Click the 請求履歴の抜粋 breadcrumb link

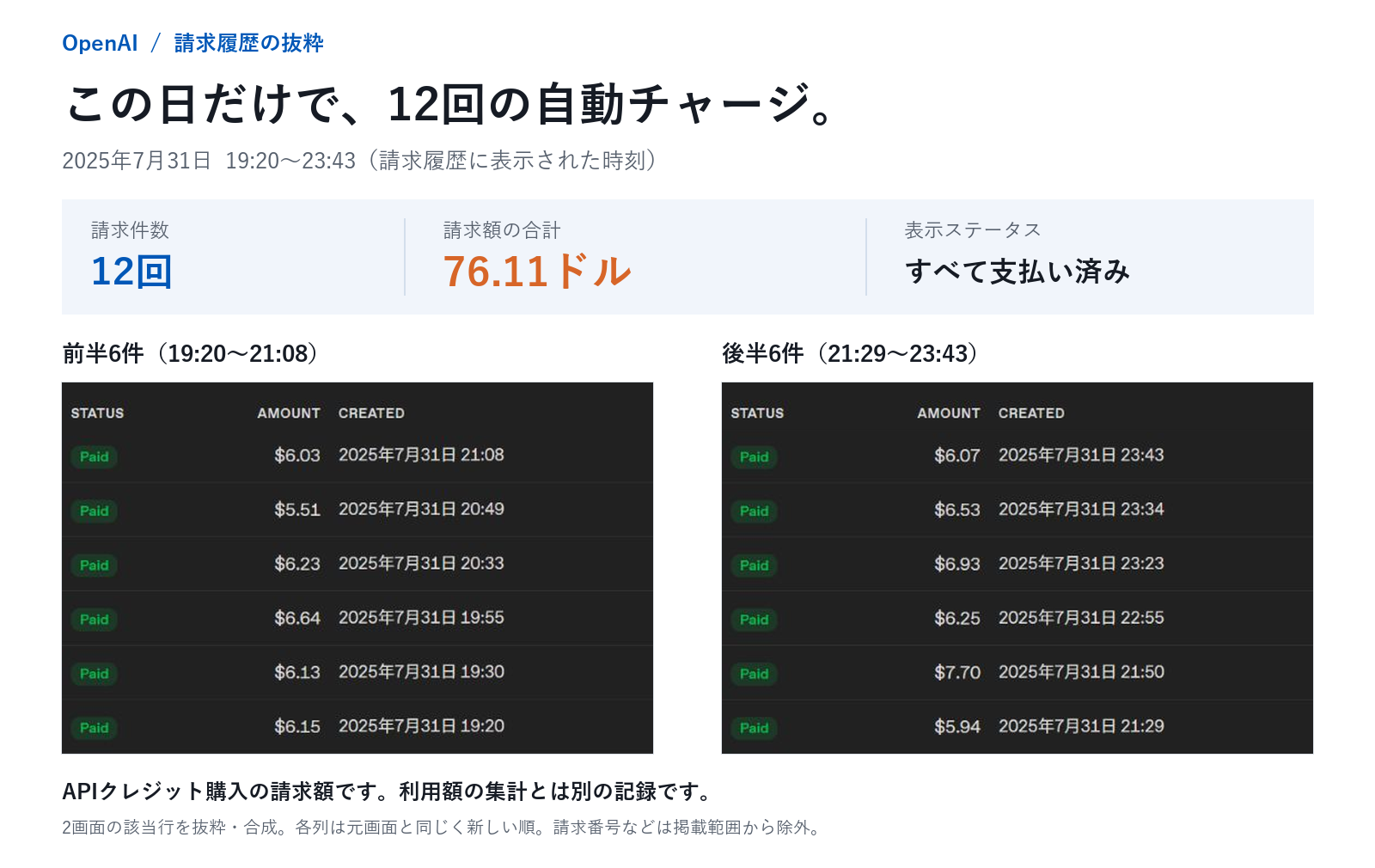tap(248, 43)
